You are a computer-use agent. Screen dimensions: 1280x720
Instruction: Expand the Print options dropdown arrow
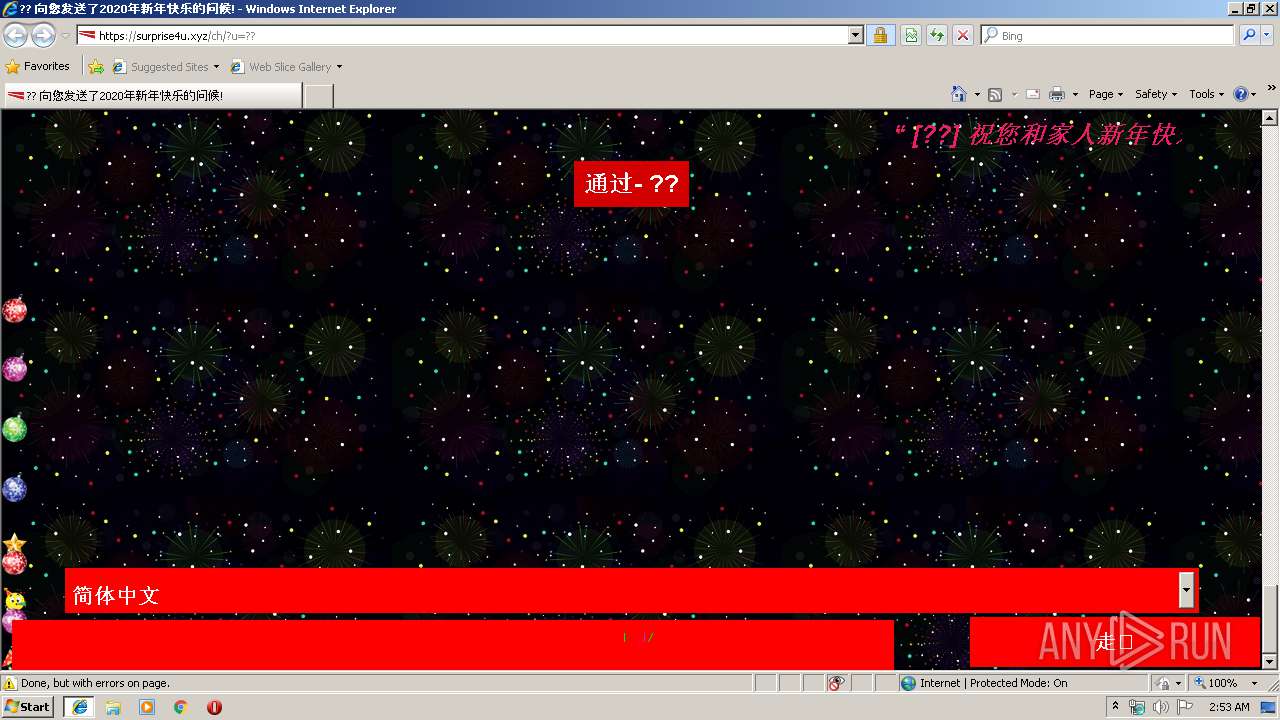(x=1075, y=94)
